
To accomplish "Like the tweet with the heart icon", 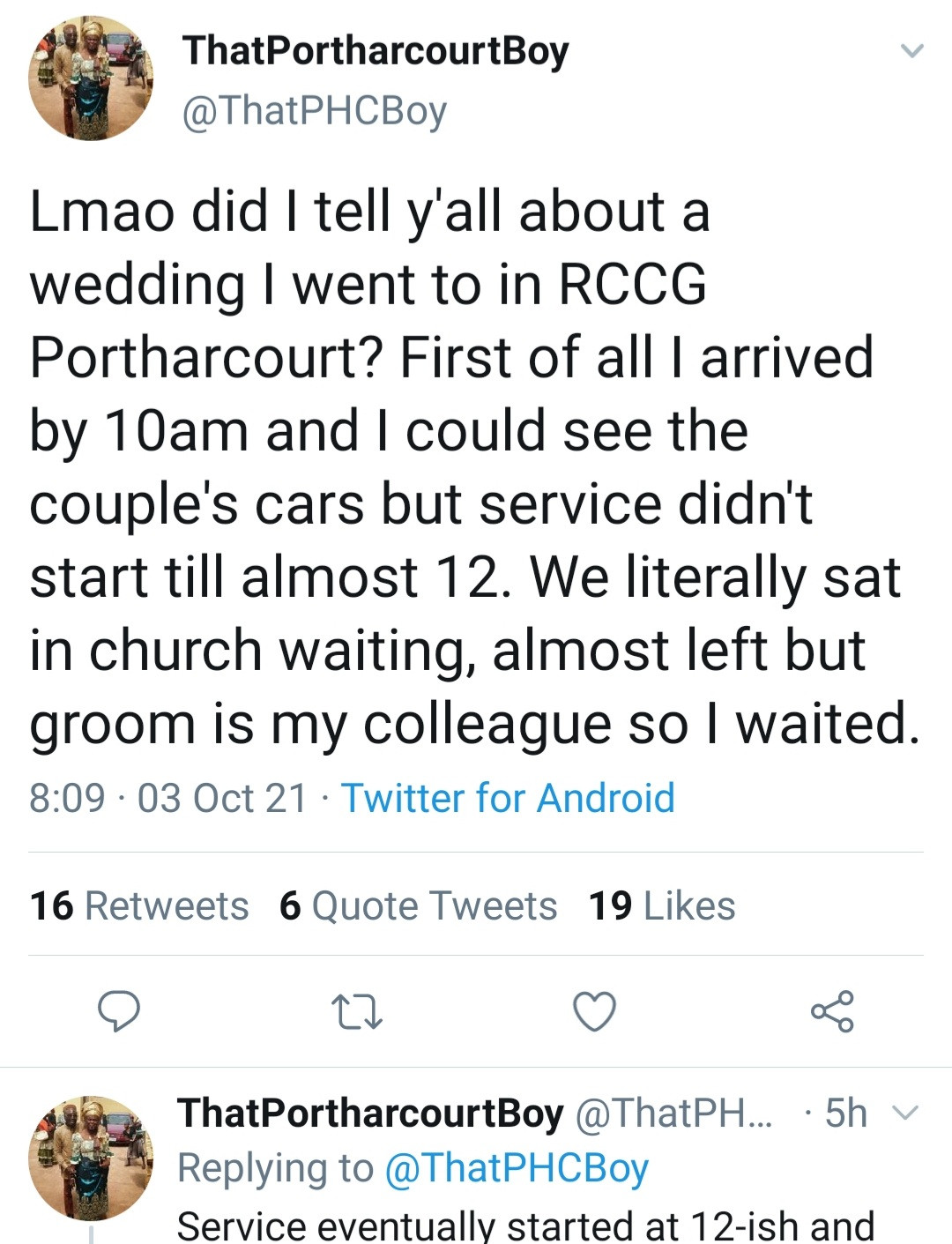I will pos(594,1011).
